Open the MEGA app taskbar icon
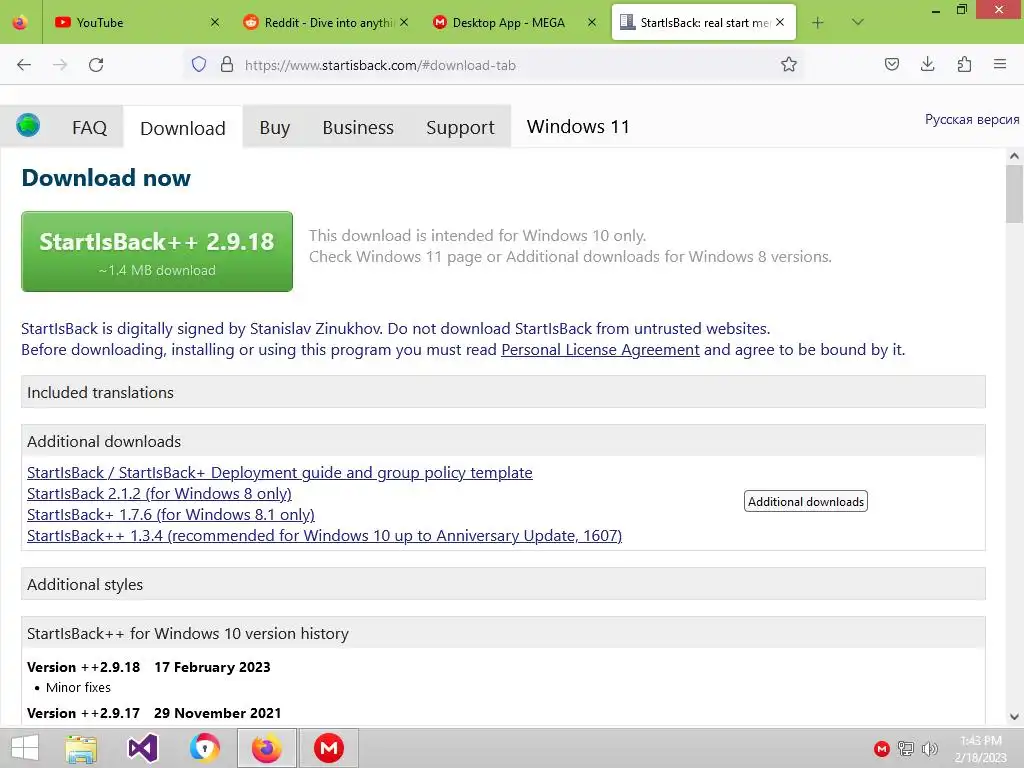 click(328, 748)
